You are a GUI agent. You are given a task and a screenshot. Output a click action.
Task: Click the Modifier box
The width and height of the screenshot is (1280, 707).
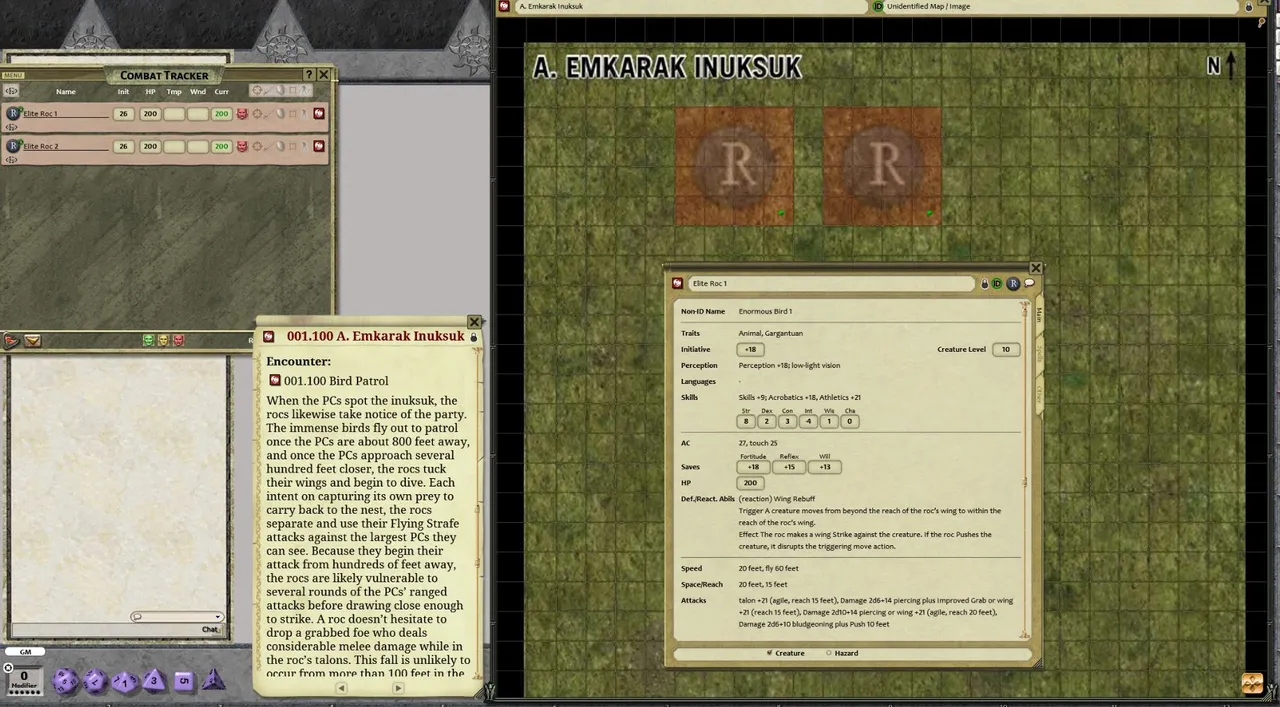pos(25,680)
